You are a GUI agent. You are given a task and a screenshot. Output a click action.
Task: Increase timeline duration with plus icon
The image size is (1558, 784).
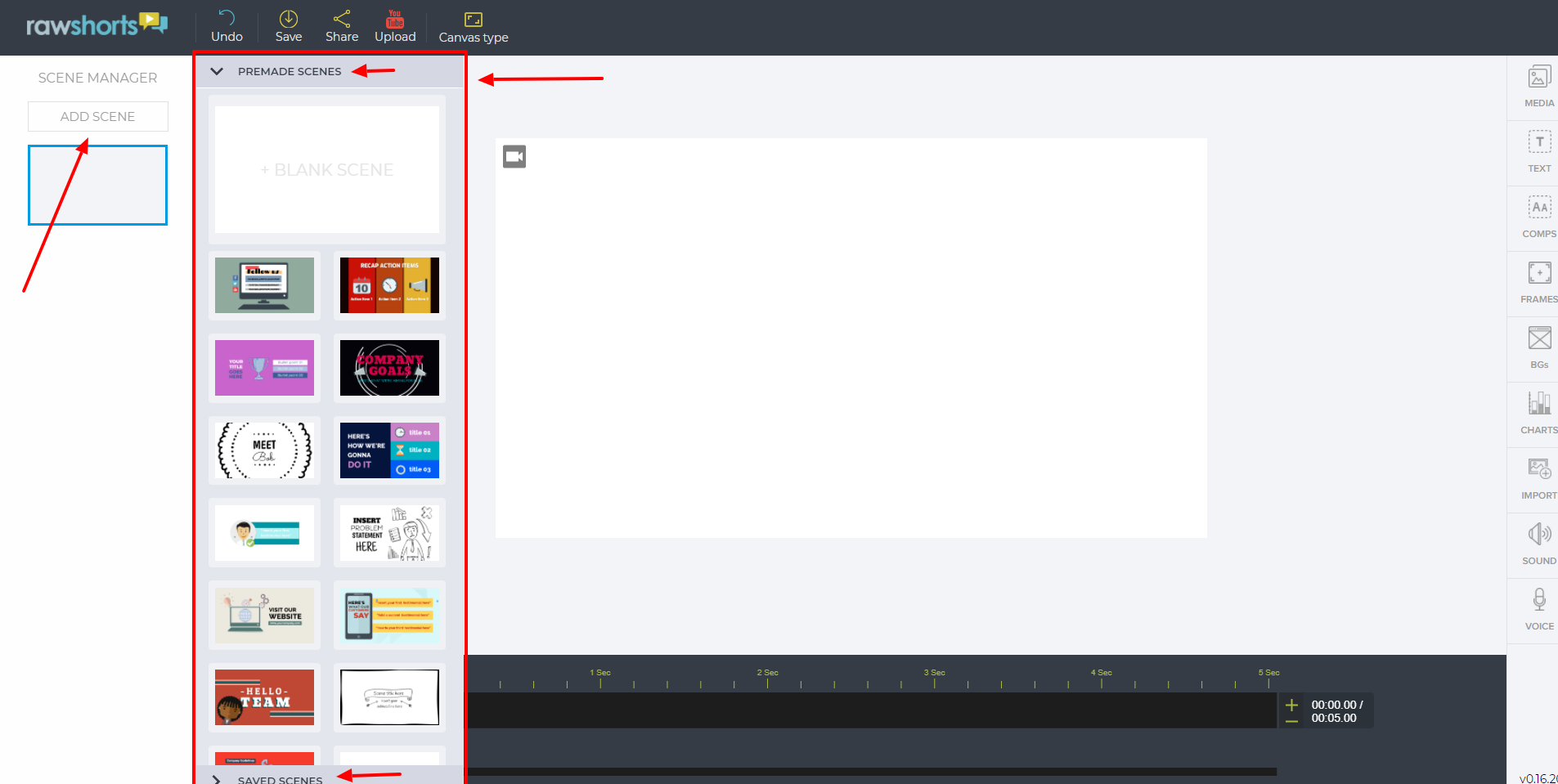(x=1291, y=705)
